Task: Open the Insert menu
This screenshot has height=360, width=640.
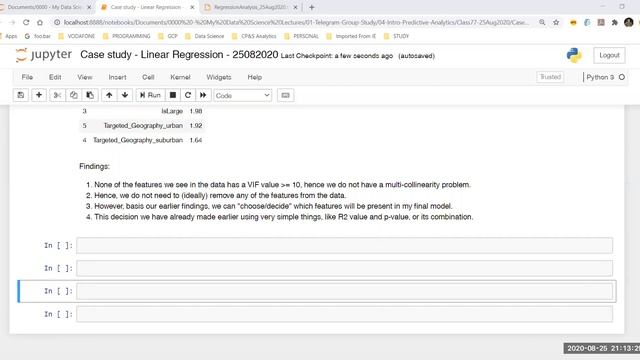Action: tap(117, 77)
